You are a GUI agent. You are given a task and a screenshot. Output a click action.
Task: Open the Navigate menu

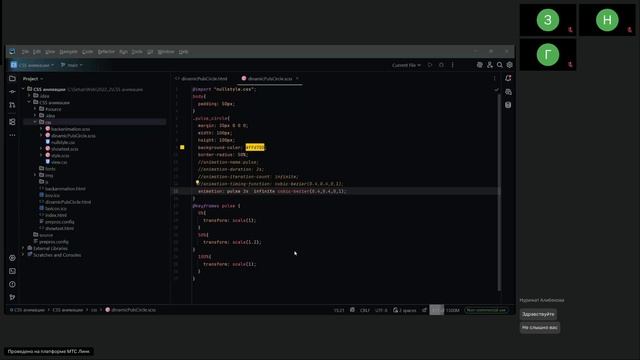point(69,51)
